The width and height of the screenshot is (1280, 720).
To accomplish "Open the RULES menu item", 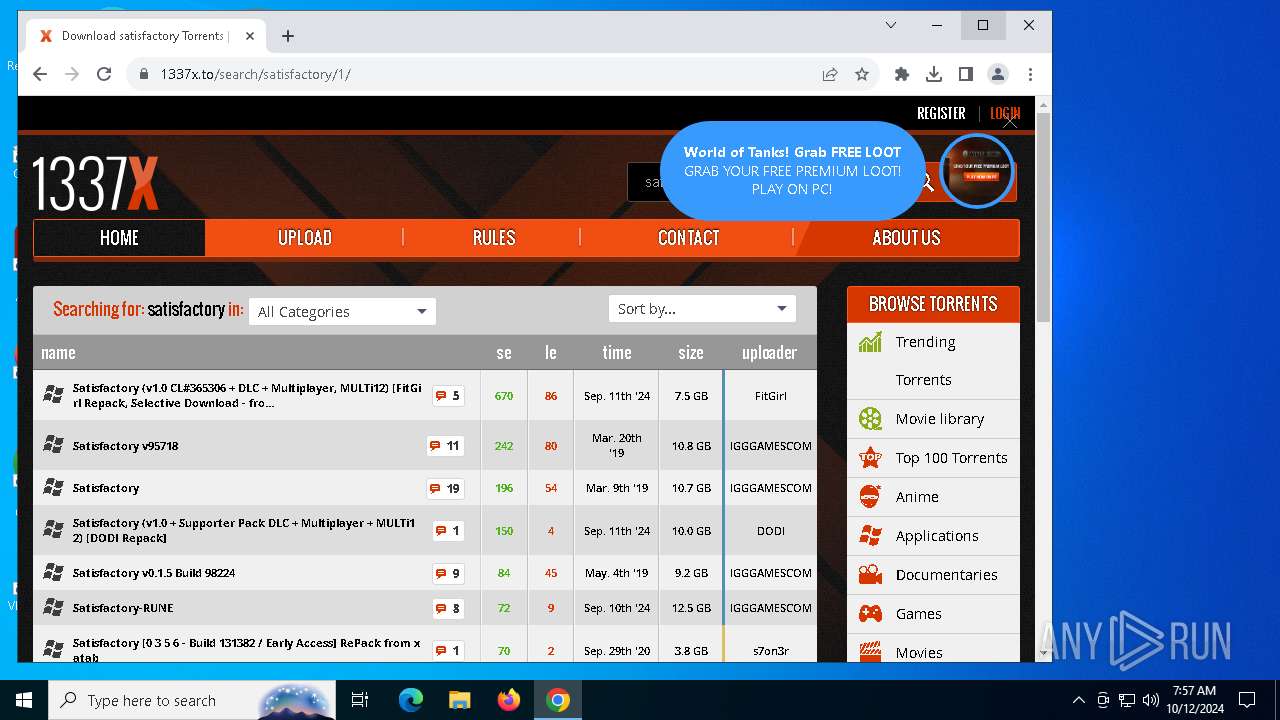I will pyautogui.click(x=494, y=238).
